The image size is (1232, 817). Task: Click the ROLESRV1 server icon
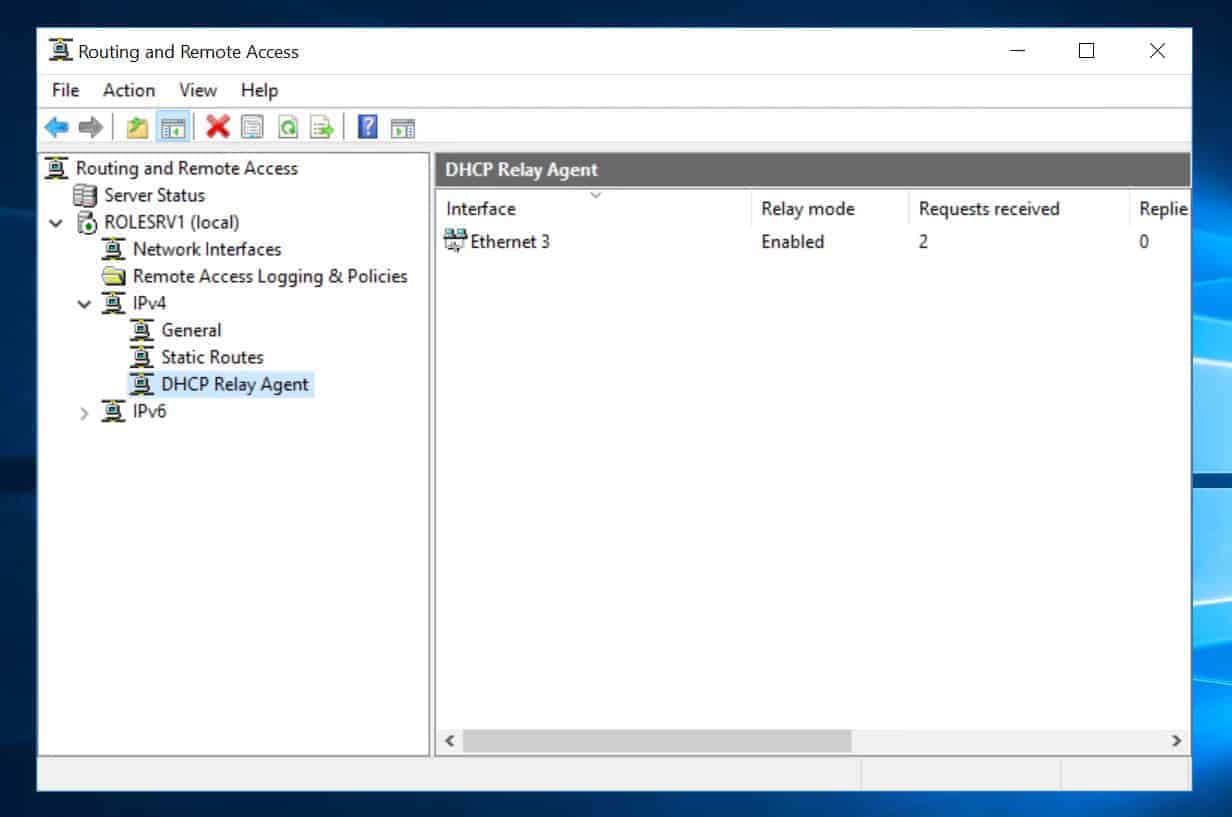point(86,222)
